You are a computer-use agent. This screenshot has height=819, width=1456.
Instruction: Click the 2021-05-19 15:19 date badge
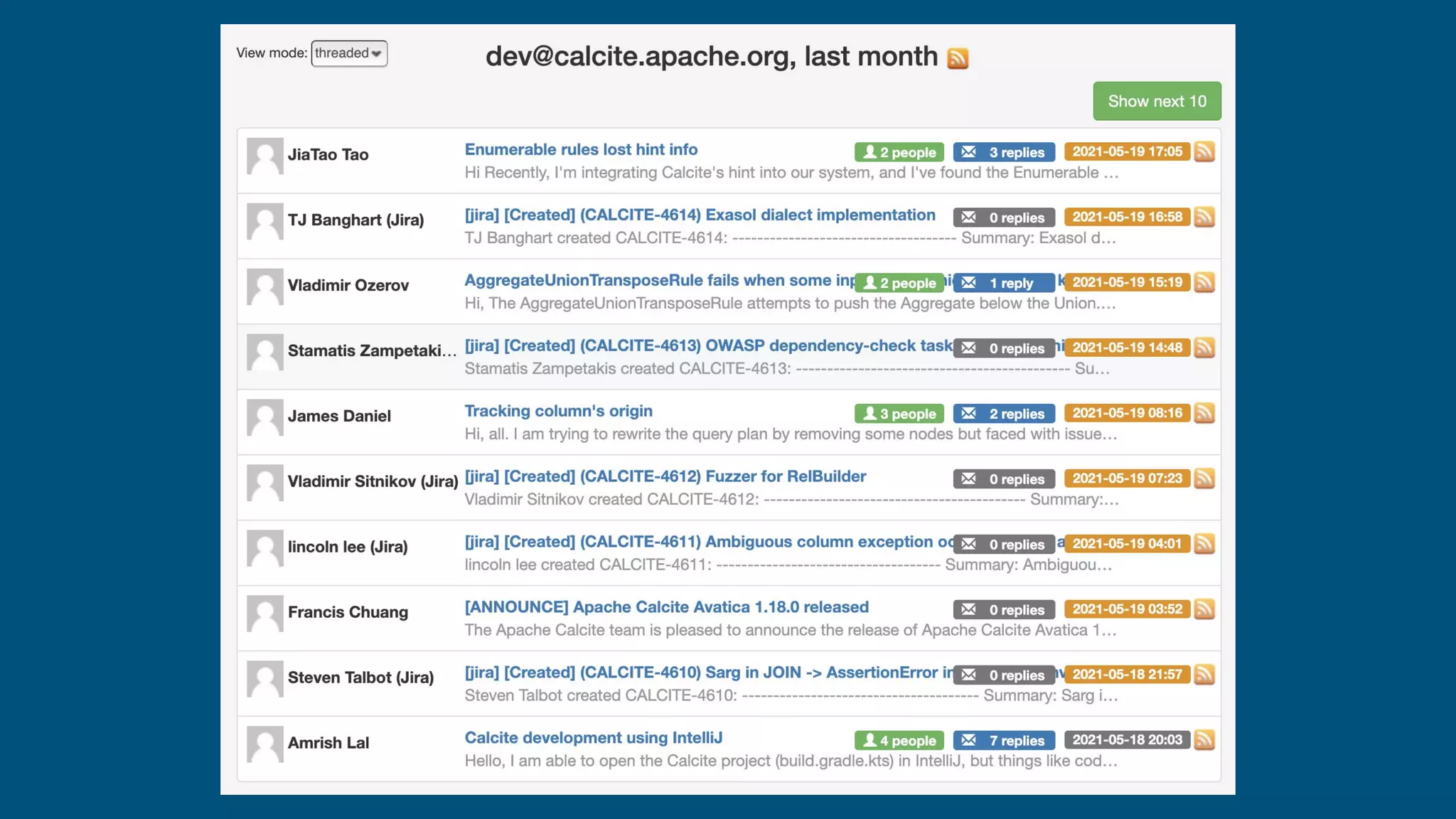pos(1127,282)
